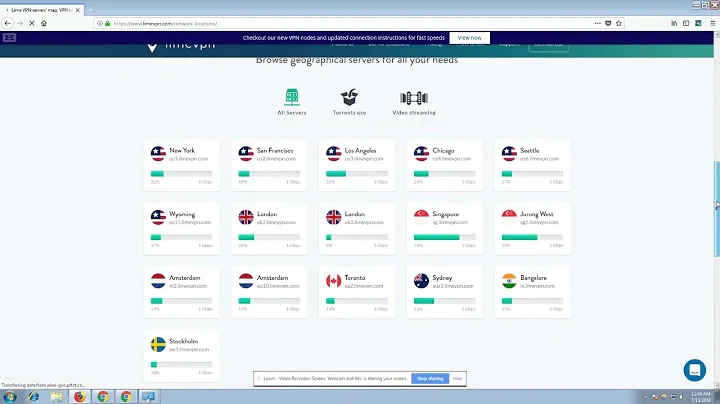Open the Firefox library
This screenshot has width=720, height=404.
point(674,23)
